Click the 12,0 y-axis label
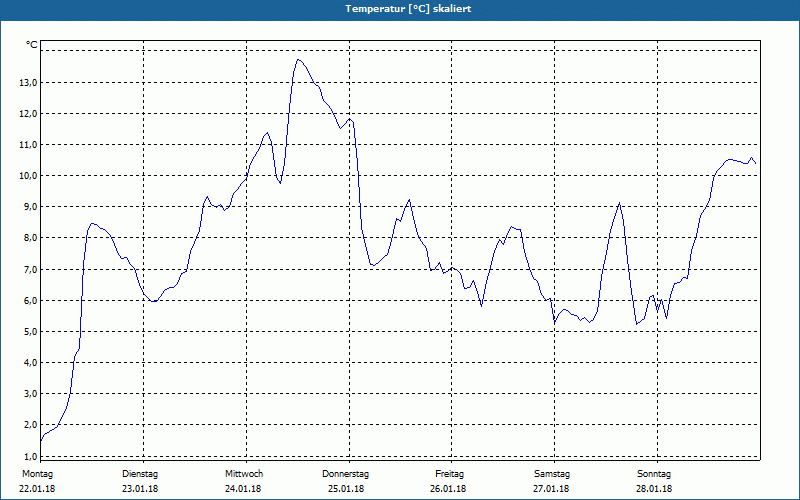 (x=28, y=114)
